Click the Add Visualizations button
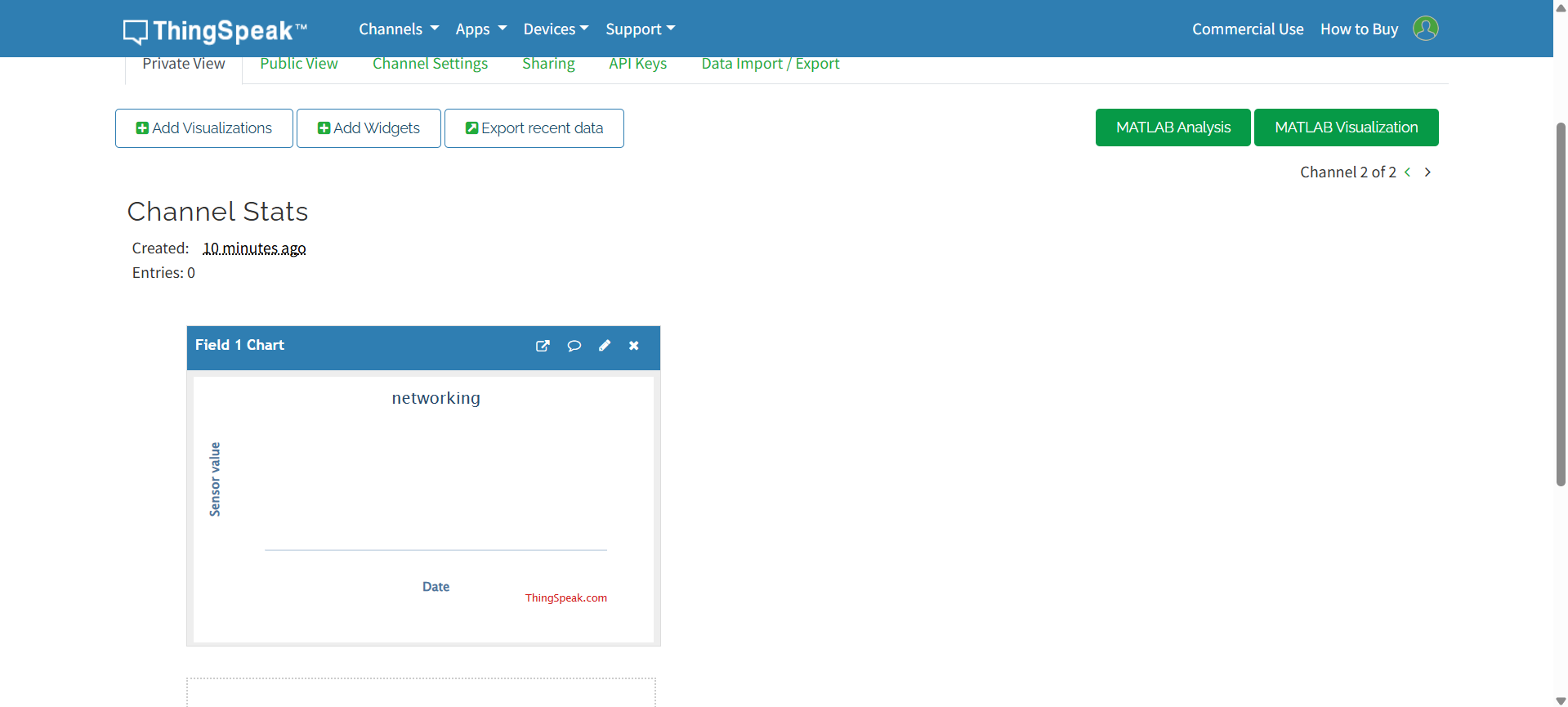The image size is (1568, 707). point(204,128)
